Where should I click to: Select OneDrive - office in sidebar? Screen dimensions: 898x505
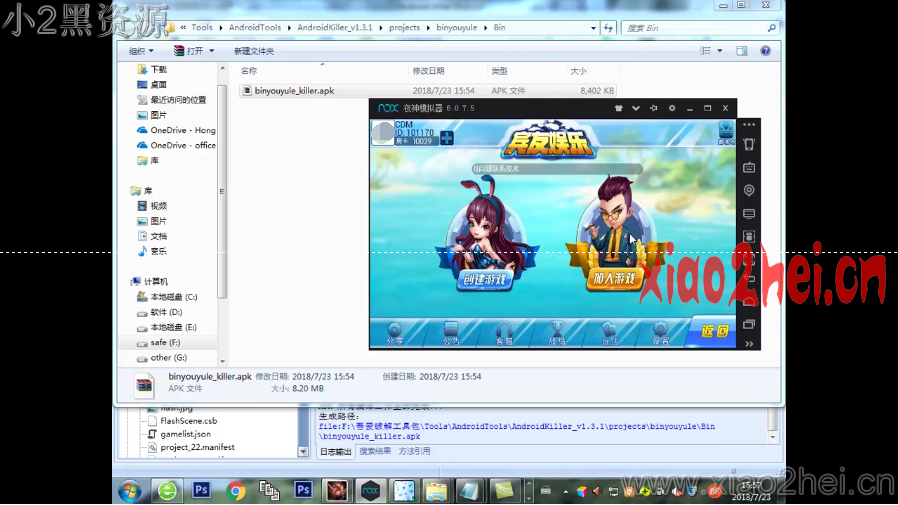(x=183, y=145)
